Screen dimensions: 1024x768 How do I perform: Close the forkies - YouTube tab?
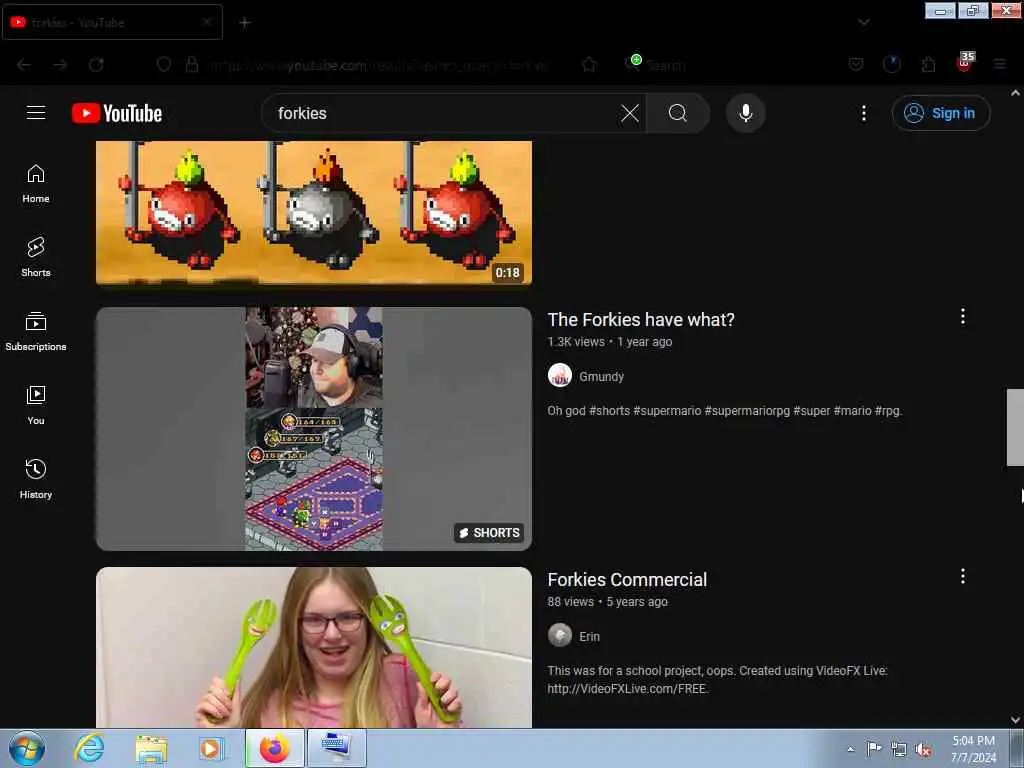coord(206,22)
